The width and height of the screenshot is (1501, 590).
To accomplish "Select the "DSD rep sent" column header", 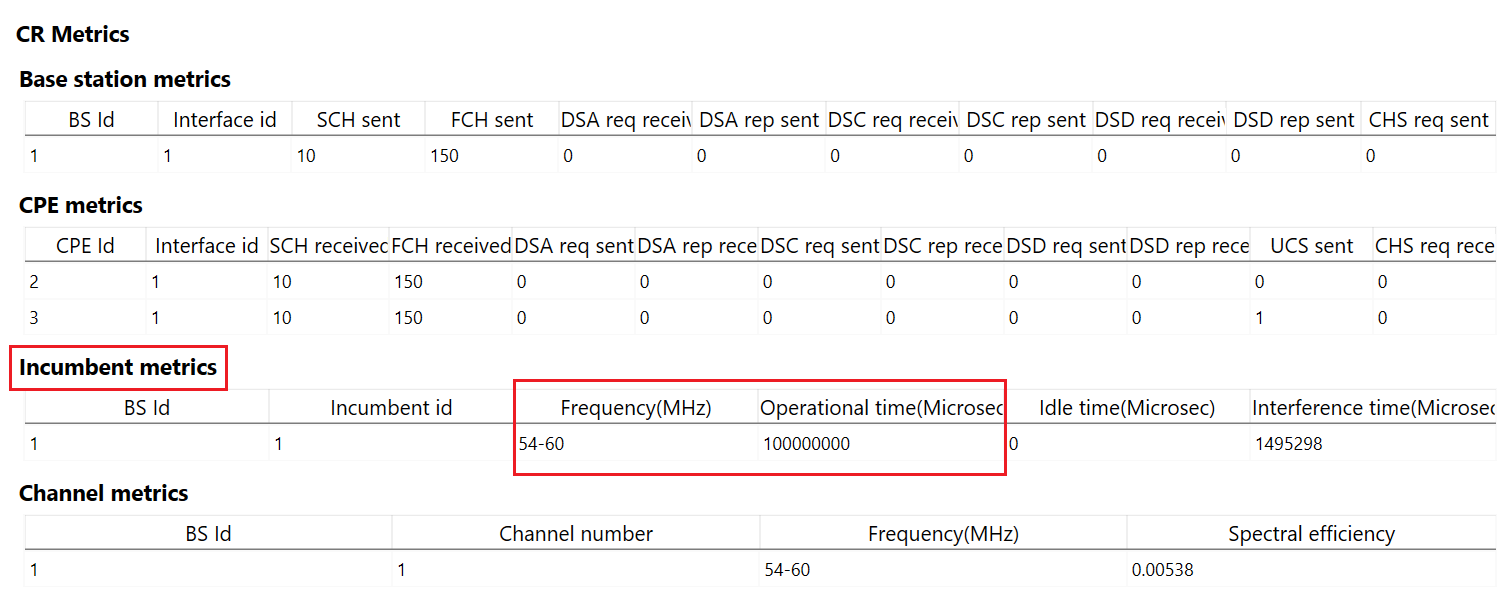I will pyautogui.click(x=1294, y=120).
